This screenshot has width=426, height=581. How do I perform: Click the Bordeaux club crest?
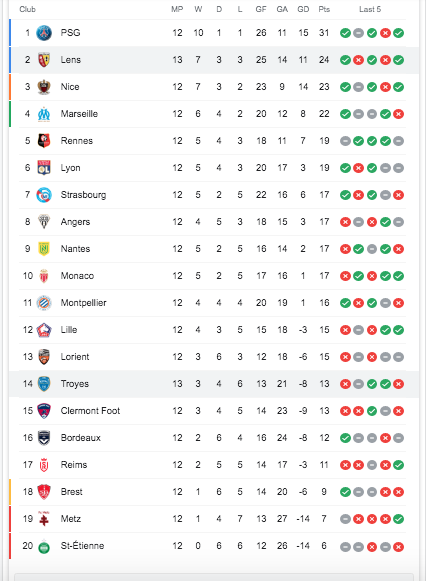(44, 438)
